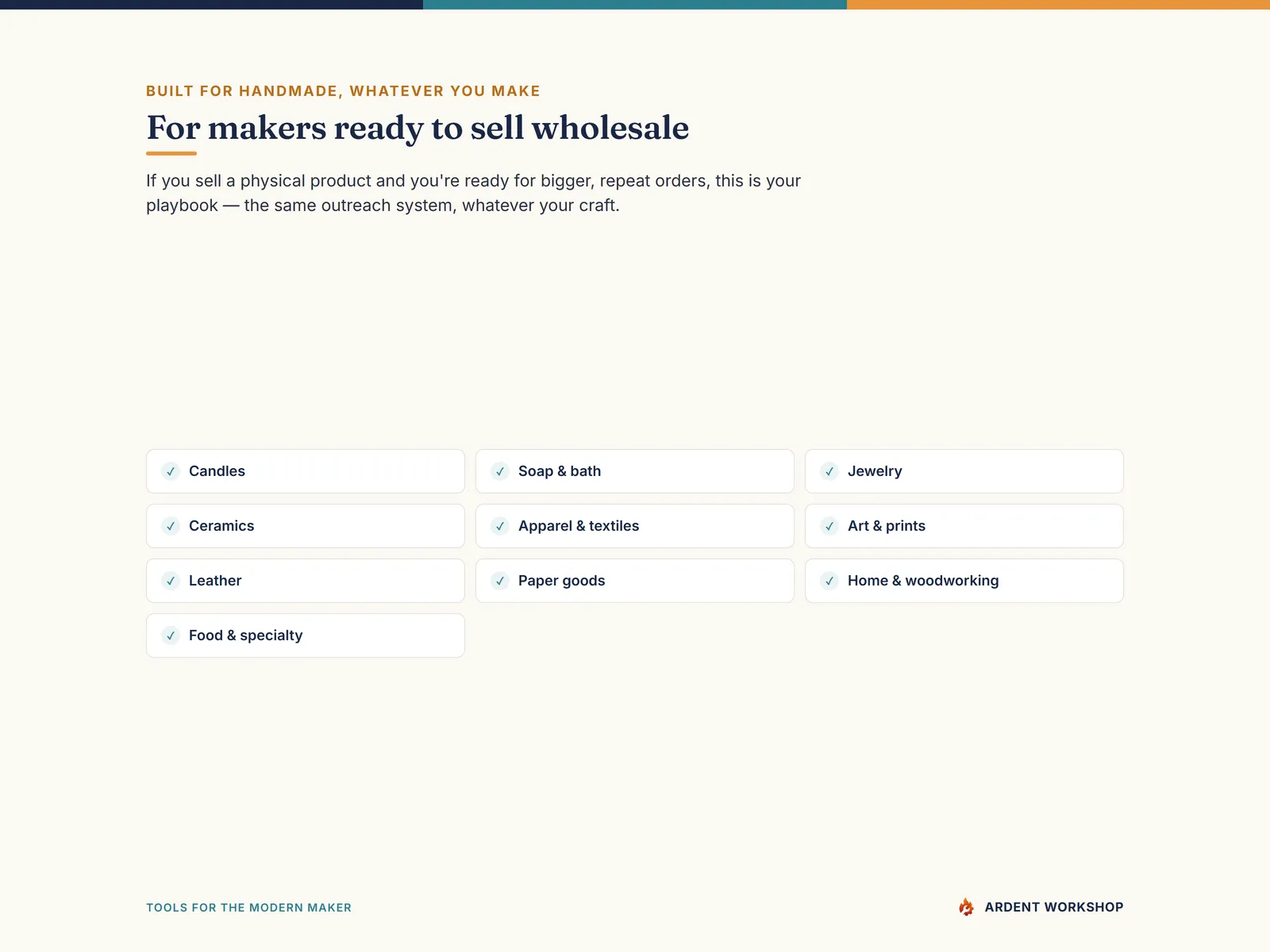Click the checkmark icon beside Apparel & textiles
The height and width of the screenshot is (952, 1270).
(500, 526)
